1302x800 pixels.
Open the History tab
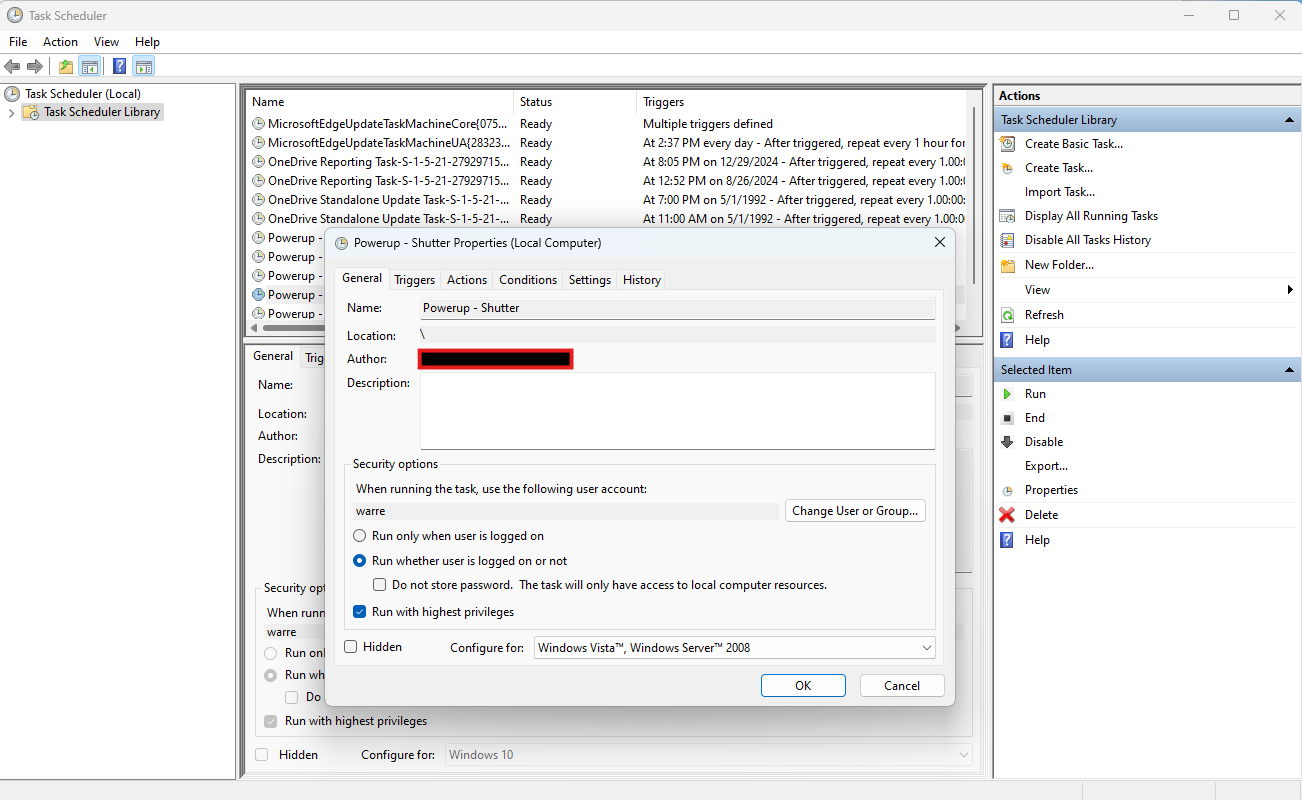coord(642,280)
